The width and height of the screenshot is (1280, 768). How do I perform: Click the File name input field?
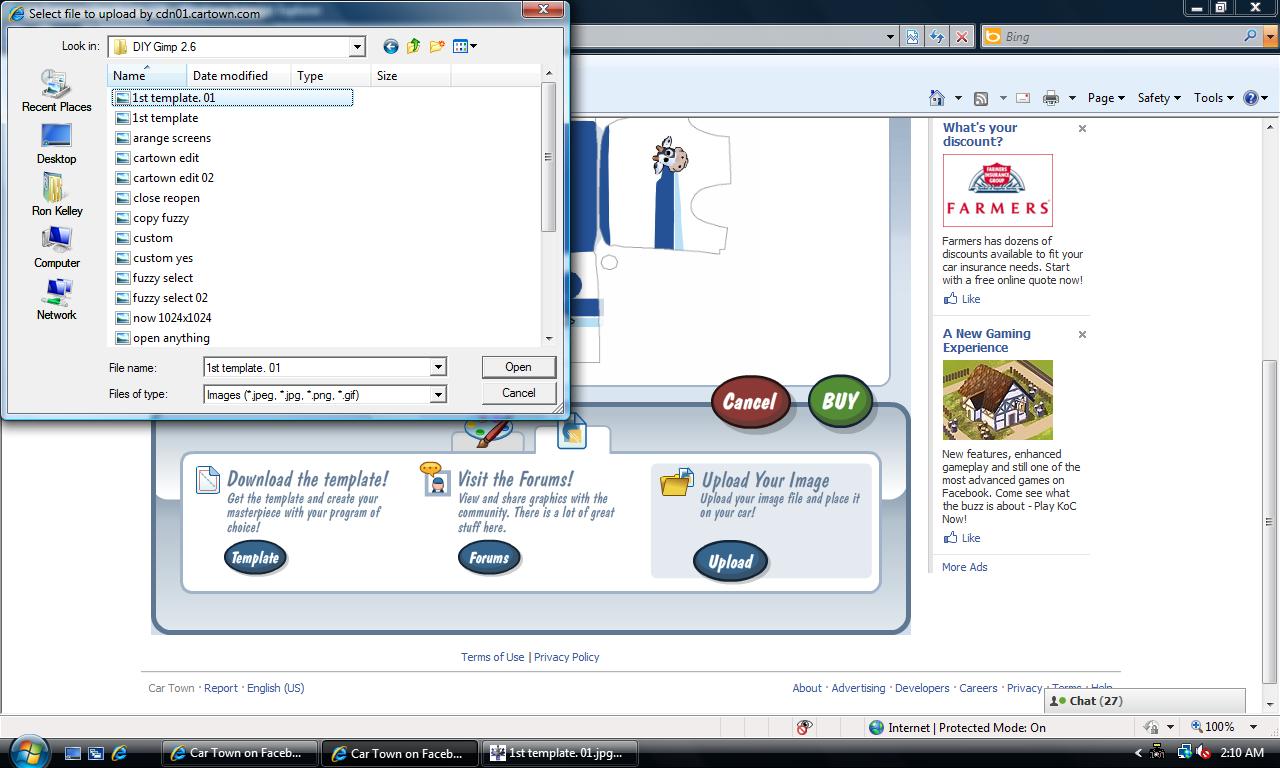tap(316, 368)
